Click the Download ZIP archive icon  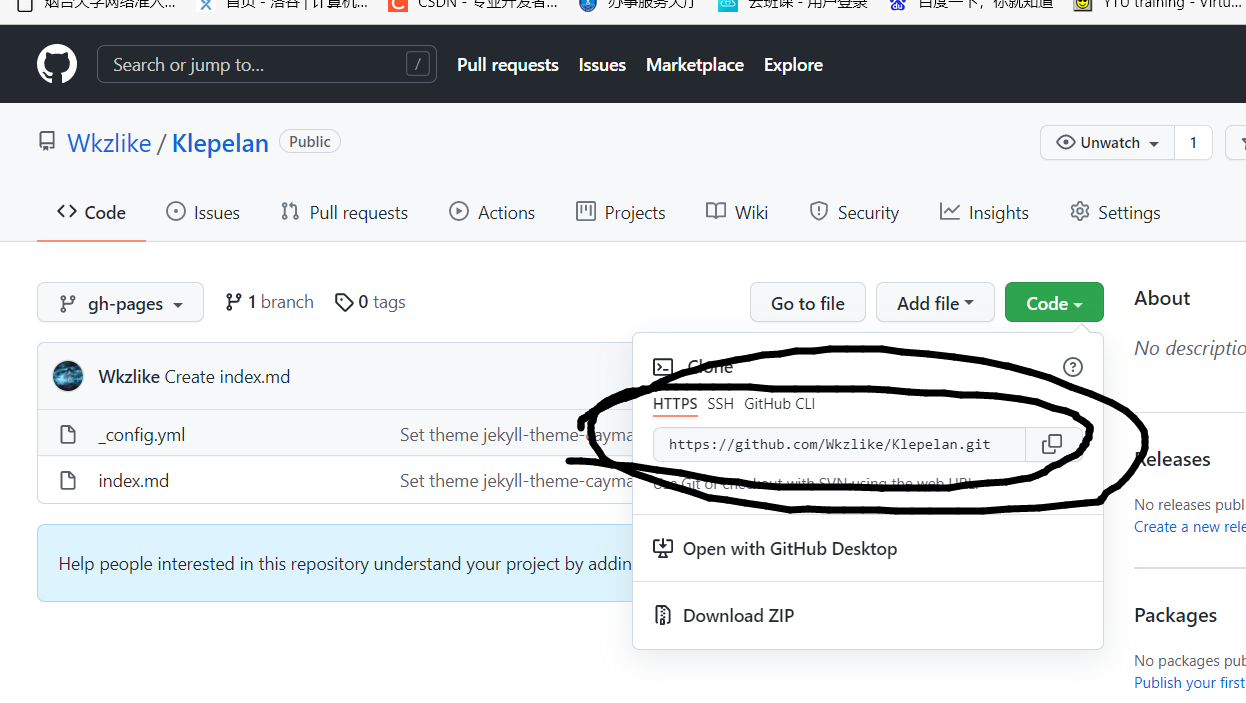point(662,615)
